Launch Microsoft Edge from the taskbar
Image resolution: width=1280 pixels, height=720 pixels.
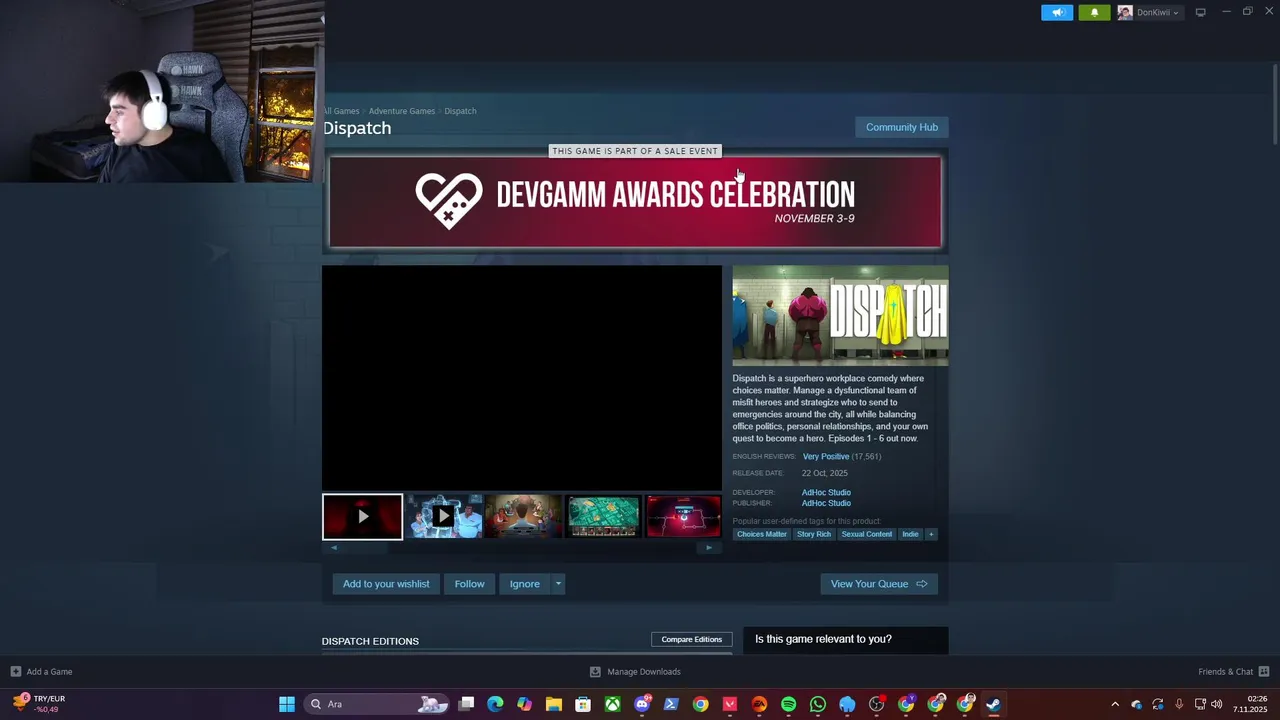[x=495, y=704]
